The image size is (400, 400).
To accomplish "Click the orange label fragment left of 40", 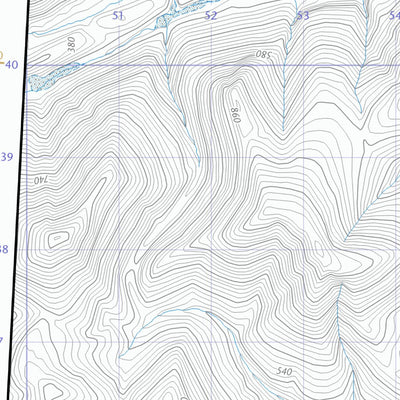I will [x=1, y=57].
